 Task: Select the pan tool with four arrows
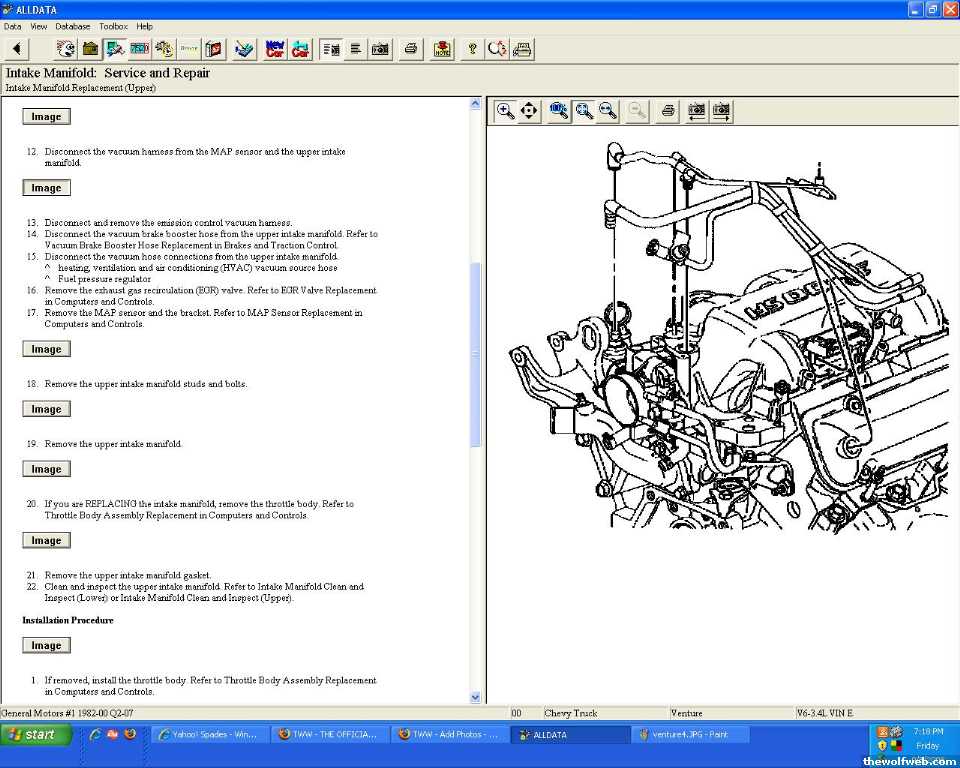click(x=530, y=111)
